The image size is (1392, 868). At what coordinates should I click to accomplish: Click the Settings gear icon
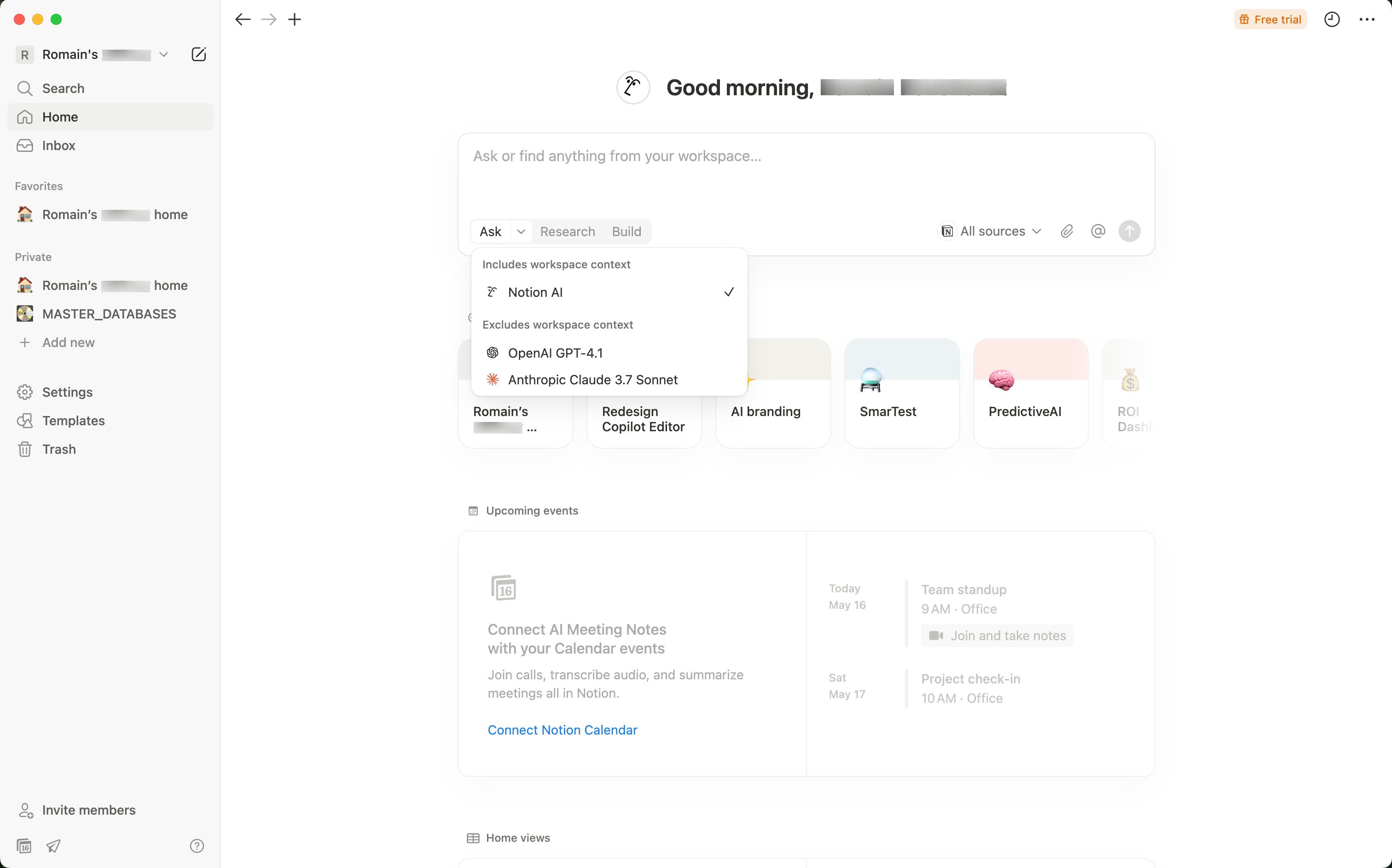pos(25,392)
